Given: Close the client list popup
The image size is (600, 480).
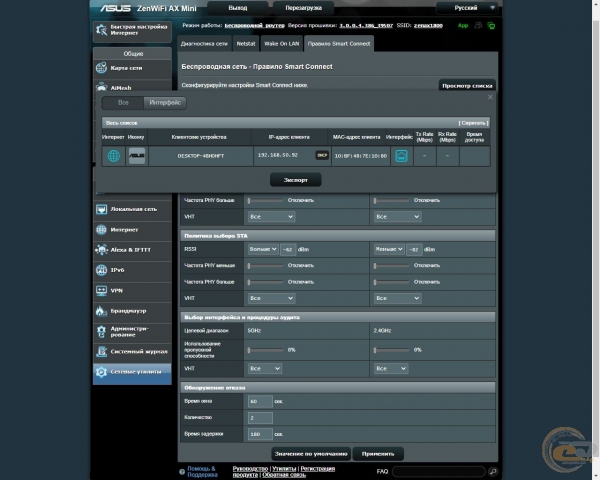Looking at the screenshot, I should click(x=490, y=97).
